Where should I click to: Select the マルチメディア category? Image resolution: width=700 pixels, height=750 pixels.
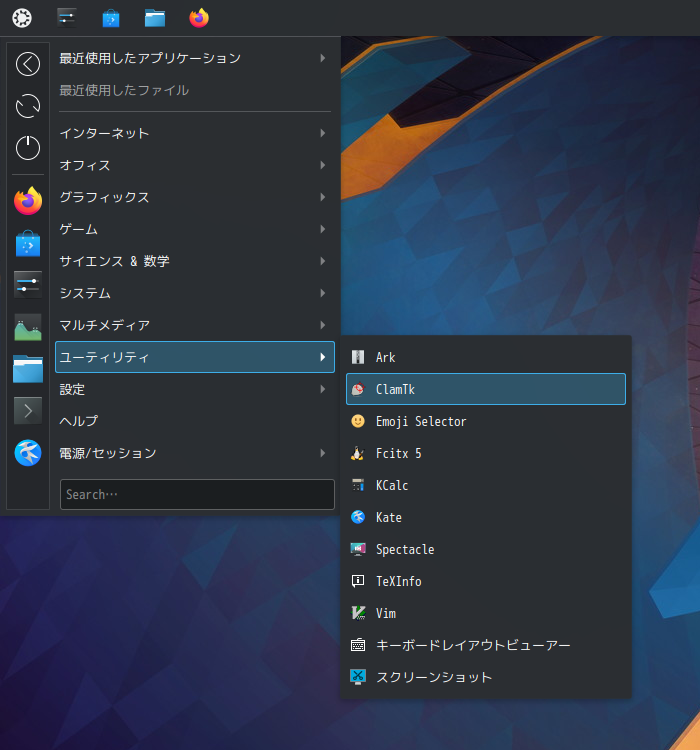point(195,325)
